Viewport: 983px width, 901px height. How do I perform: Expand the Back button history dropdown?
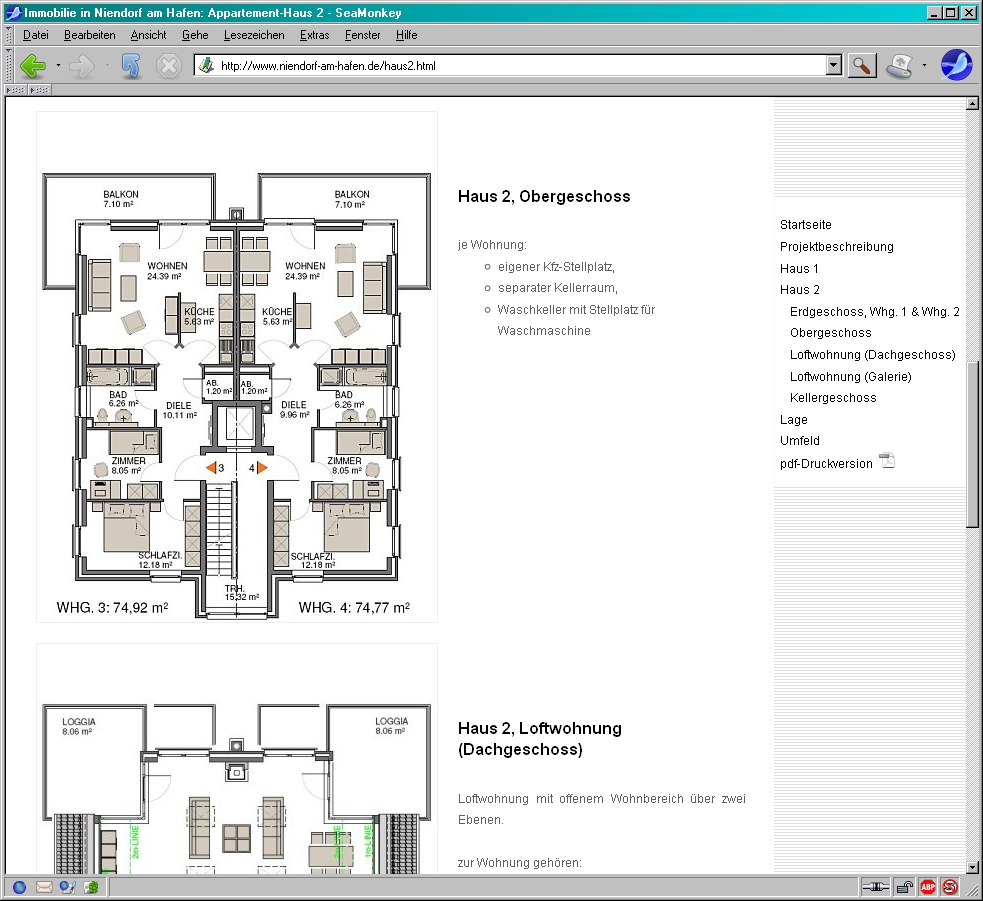click(x=58, y=66)
